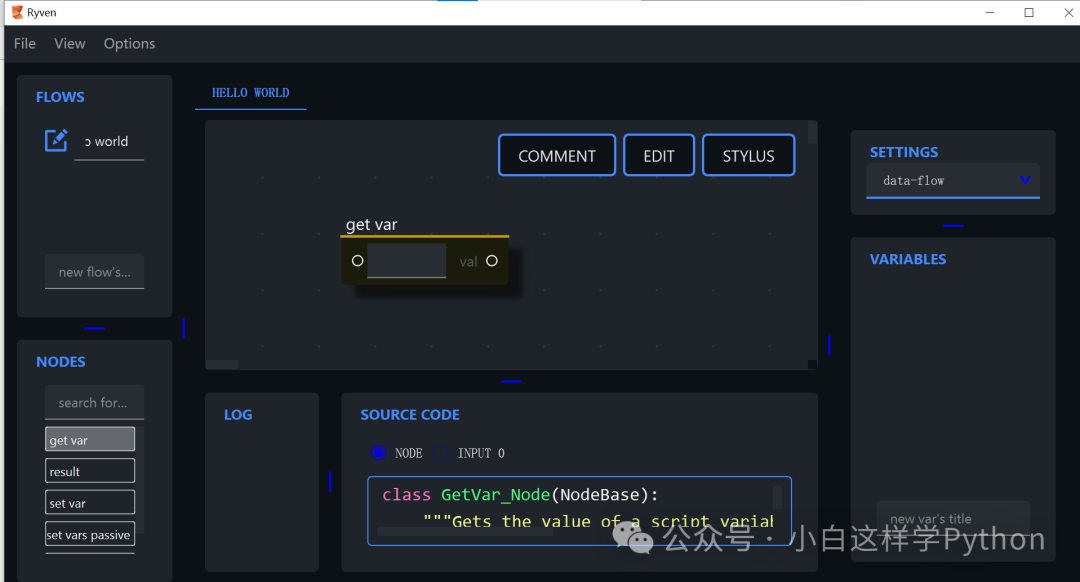Open the View menu
The height and width of the screenshot is (582, 1080).
click(x=70, y=43)
